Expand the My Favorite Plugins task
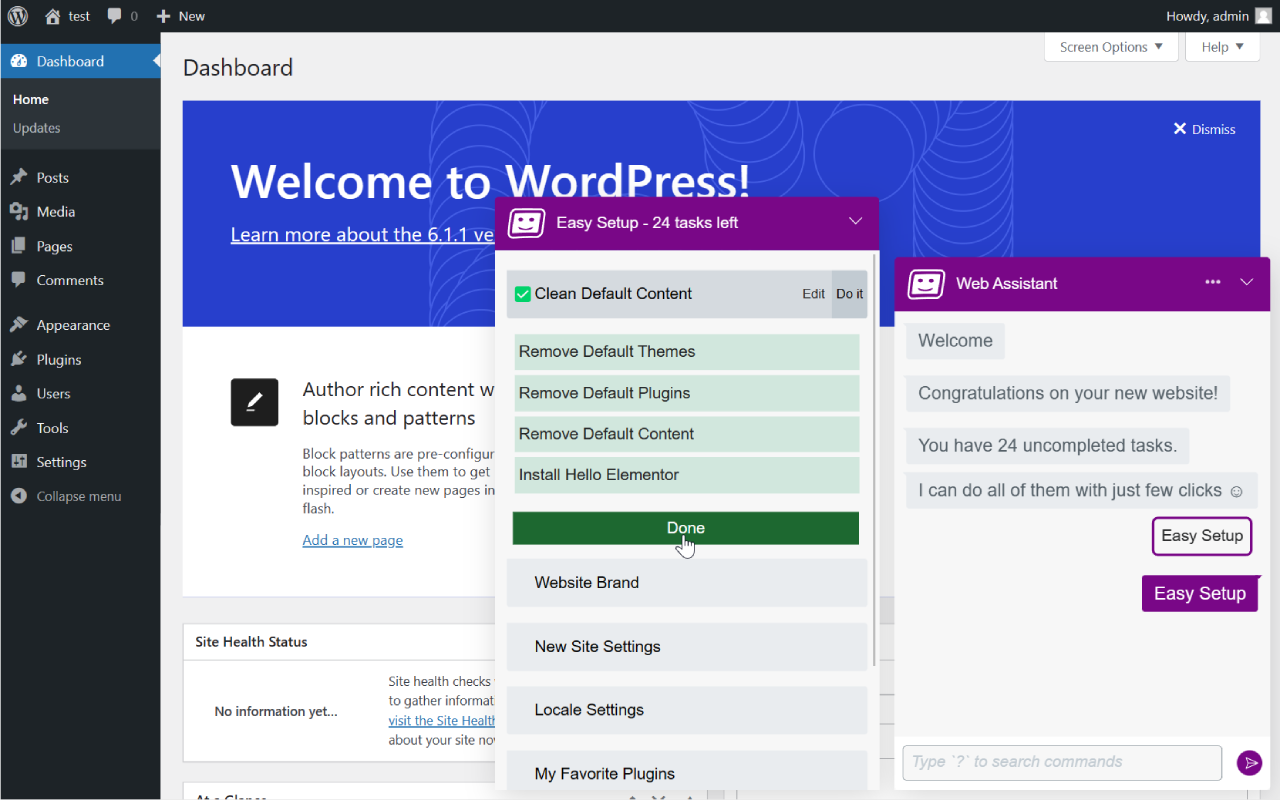 tap(687, 773)
